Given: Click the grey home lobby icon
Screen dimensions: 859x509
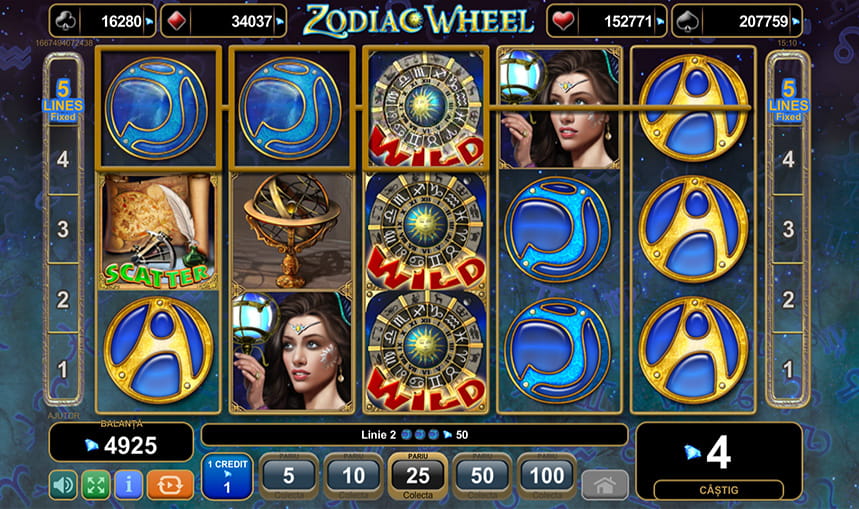Looking at the screenshot, I should point(605,485).
